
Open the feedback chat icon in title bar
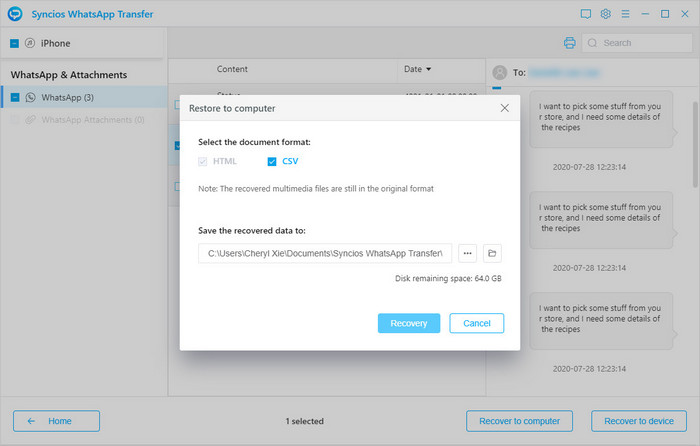(x=586, y=14)
